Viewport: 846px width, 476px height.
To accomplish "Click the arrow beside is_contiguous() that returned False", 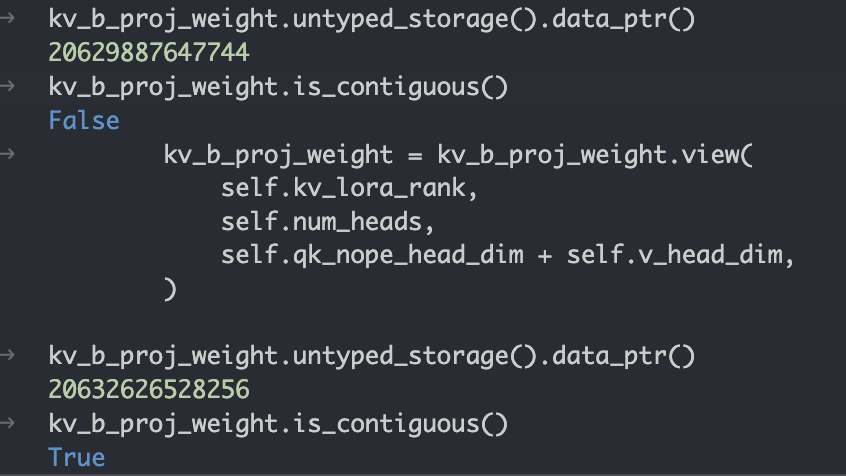I will pyautogui.click(x=7, y=86).
